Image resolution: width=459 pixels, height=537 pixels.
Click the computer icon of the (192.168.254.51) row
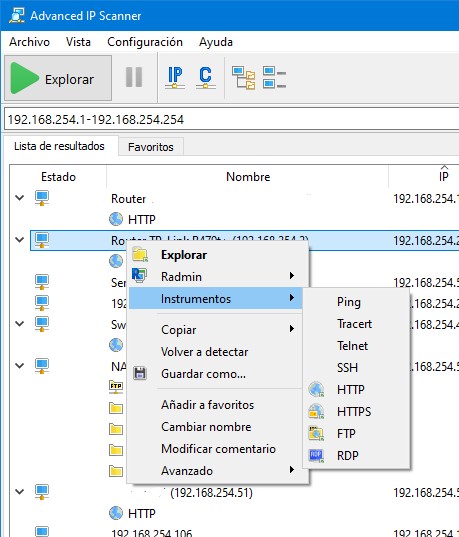(42, 492)
